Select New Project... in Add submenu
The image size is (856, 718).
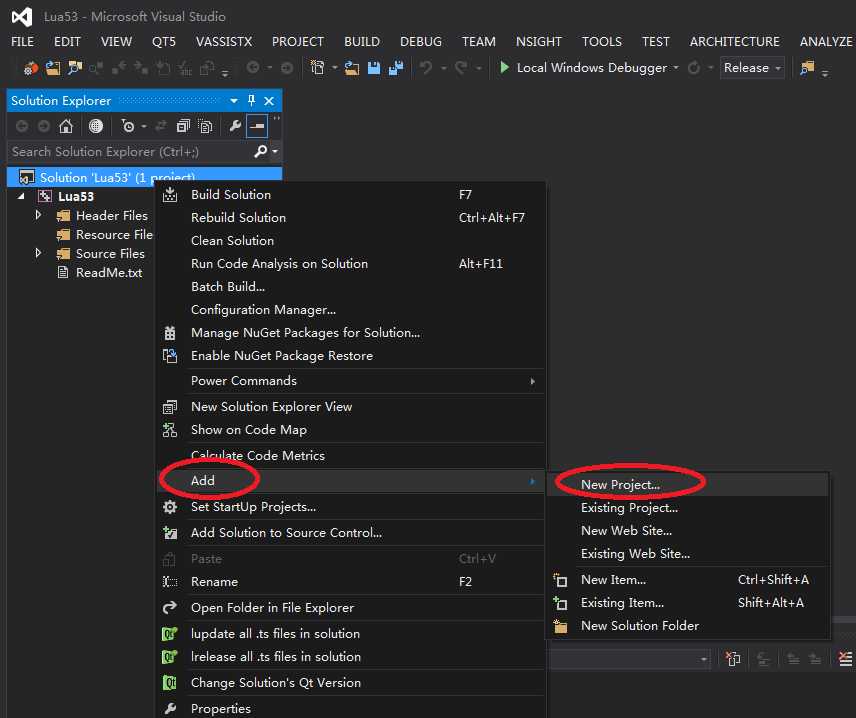[x=688, y=485]
